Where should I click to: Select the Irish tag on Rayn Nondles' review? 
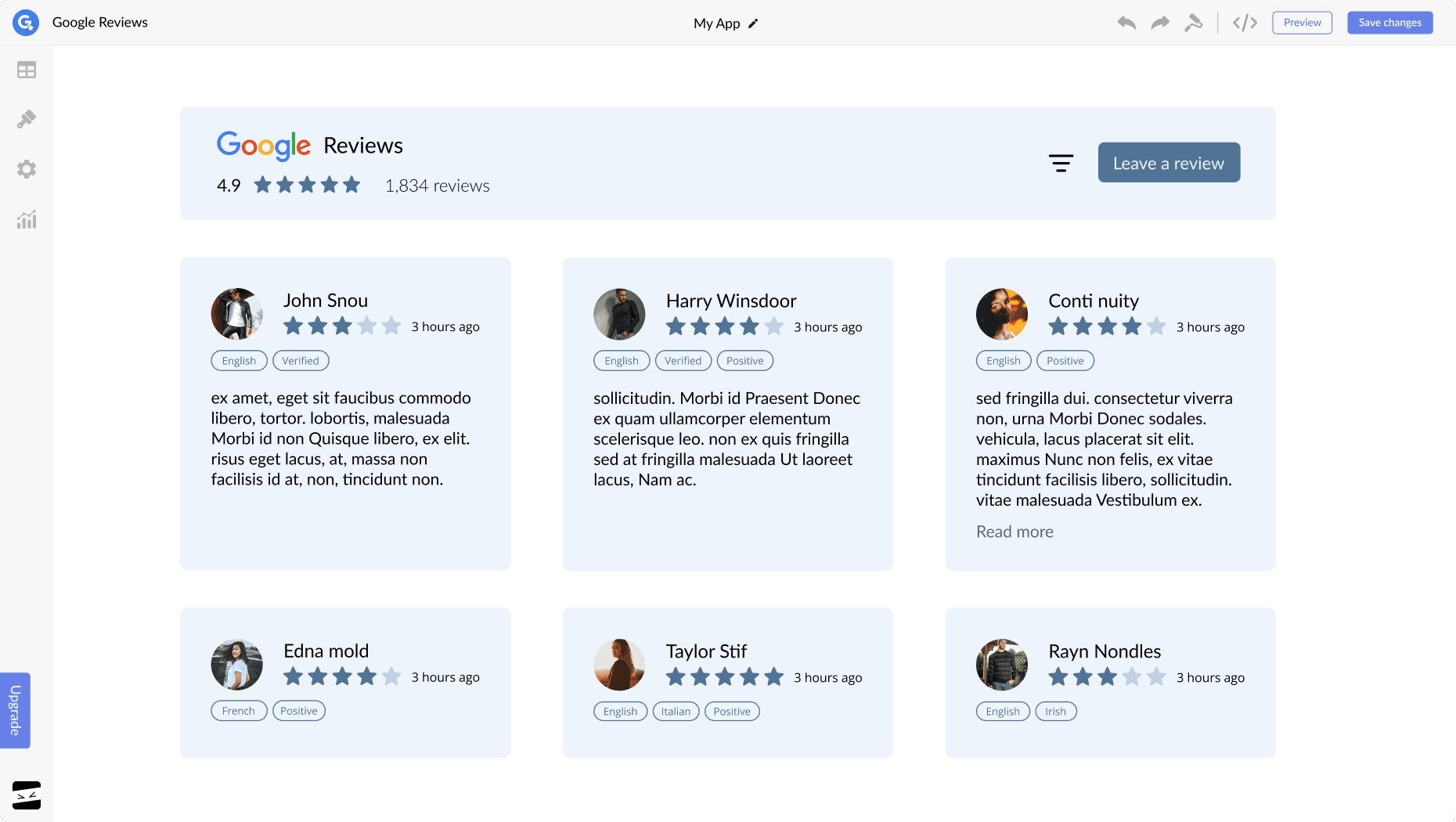1056,712
